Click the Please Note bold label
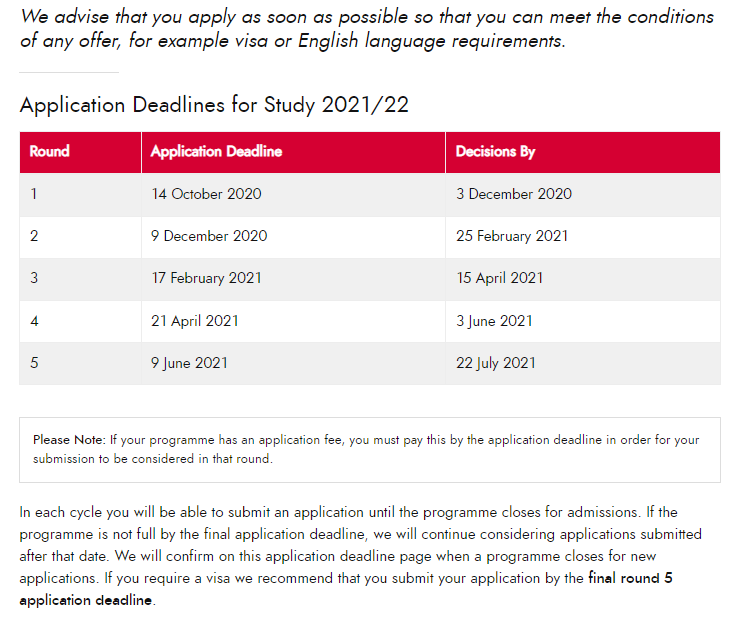This screenshot has height=627, width=752. click(69, 439)
